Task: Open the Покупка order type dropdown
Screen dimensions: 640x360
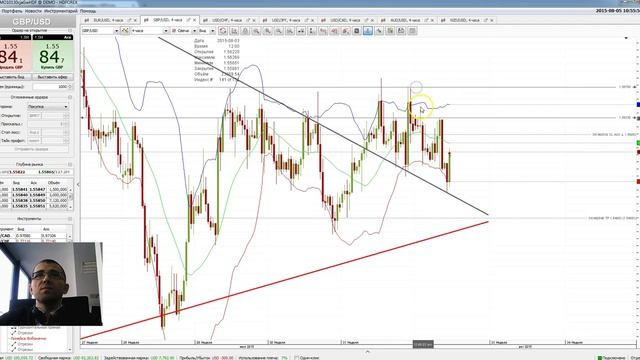Action: point(48,107)
